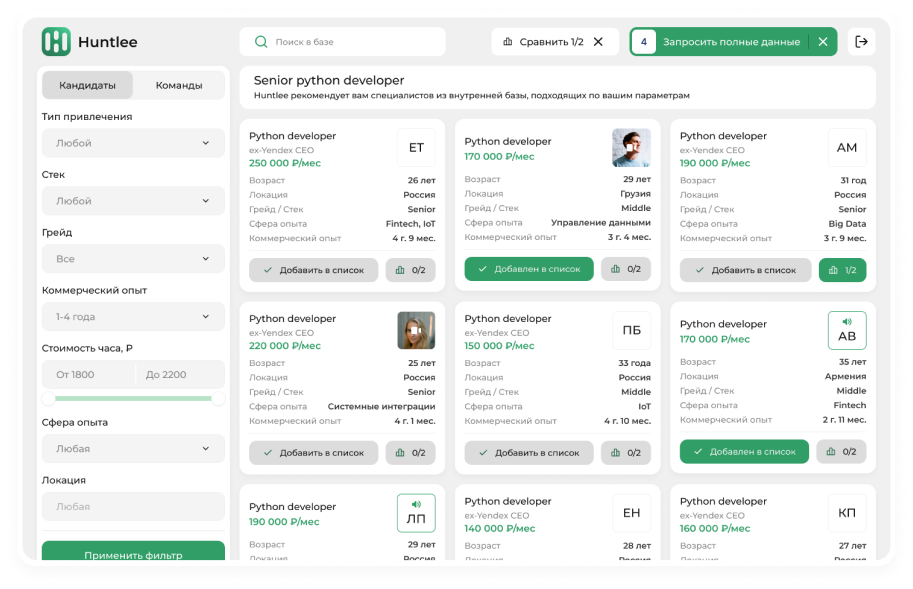The image size is (913, 589).
Task: Dismiss the Запросить полные данные bar
Action: tap(823, 42)
